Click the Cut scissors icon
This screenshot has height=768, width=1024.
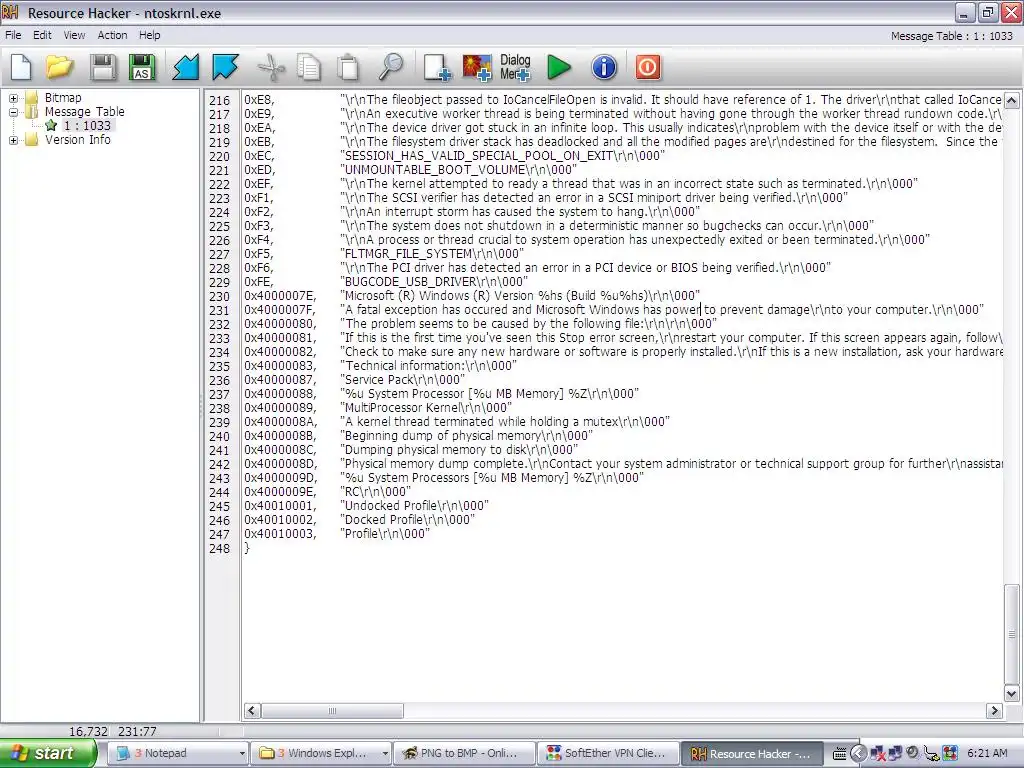click(271, 67)
